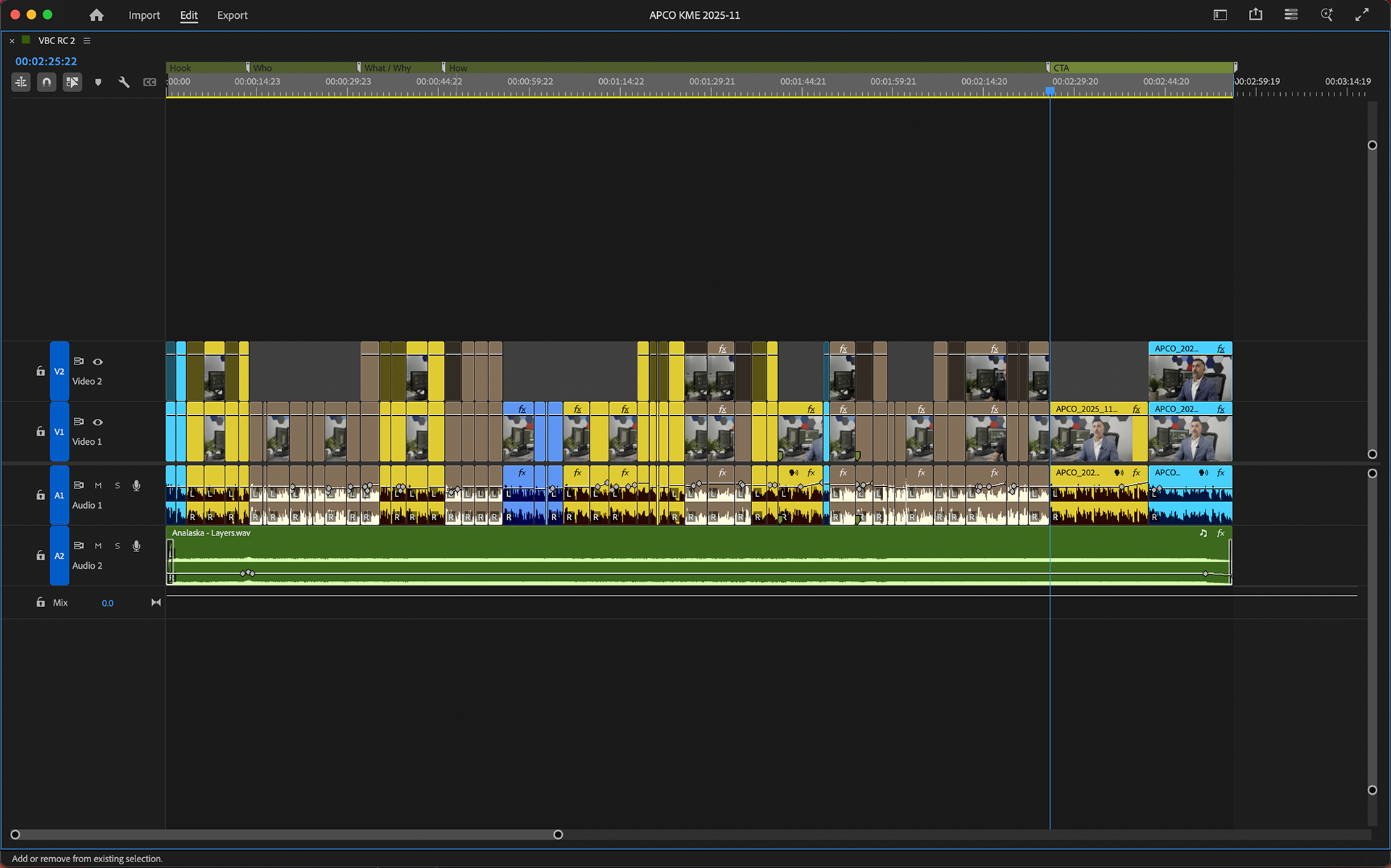Add a marker using marker icon

[x=98, y=83]
